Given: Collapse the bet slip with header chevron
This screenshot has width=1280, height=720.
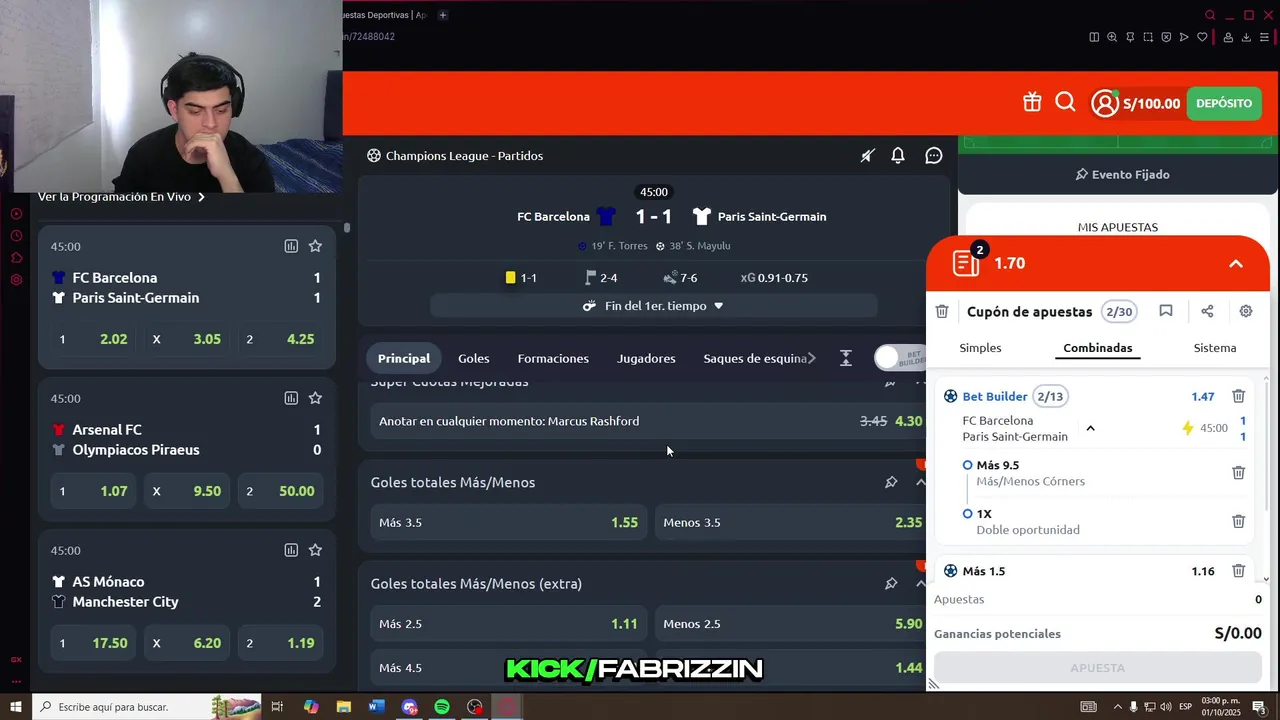Looking at the screenshot, I should (1236, 264).
